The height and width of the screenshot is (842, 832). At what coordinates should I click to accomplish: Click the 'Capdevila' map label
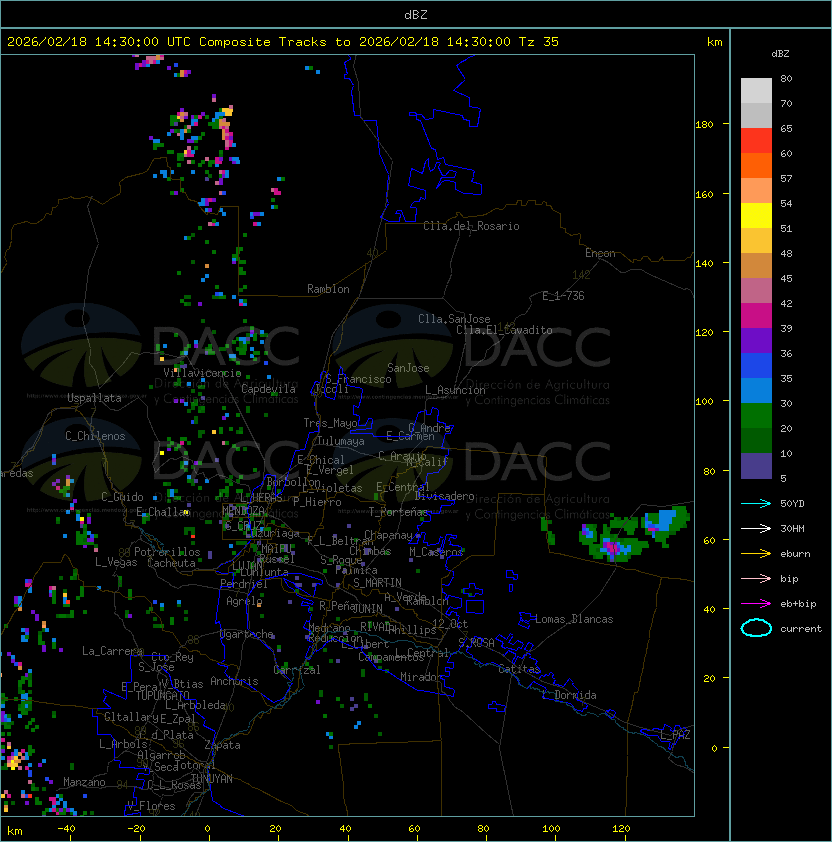pos(268,389)
